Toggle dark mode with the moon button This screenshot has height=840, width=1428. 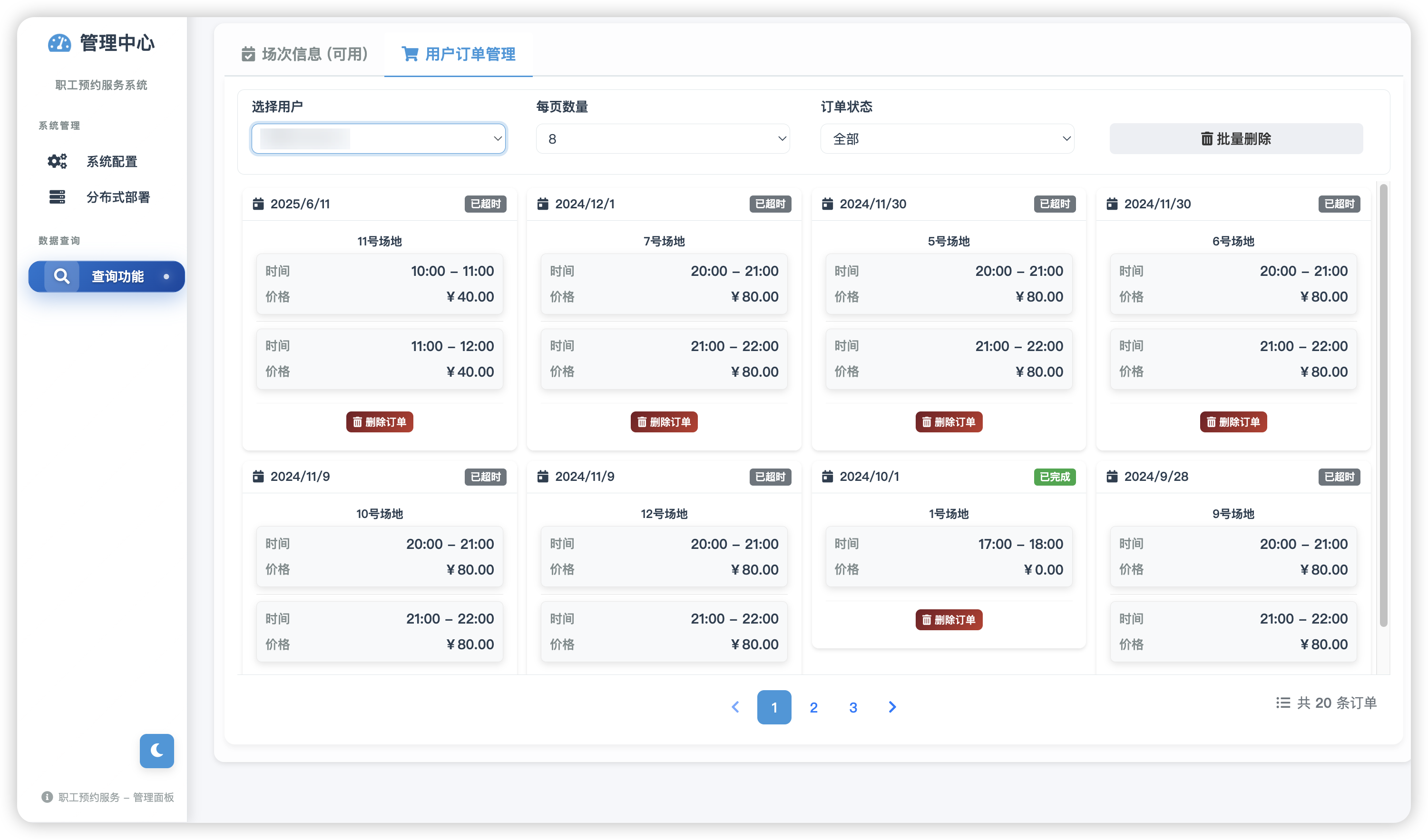click(x=157, y=751)
